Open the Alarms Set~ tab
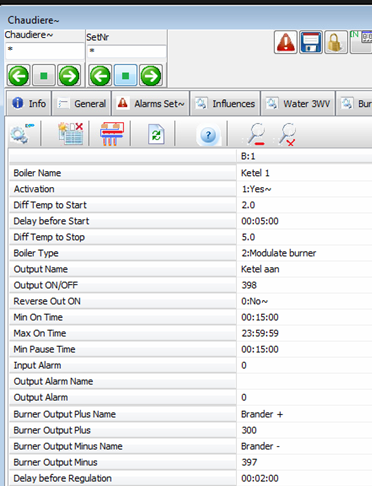372x486 pixels. (x=151, y=104)
